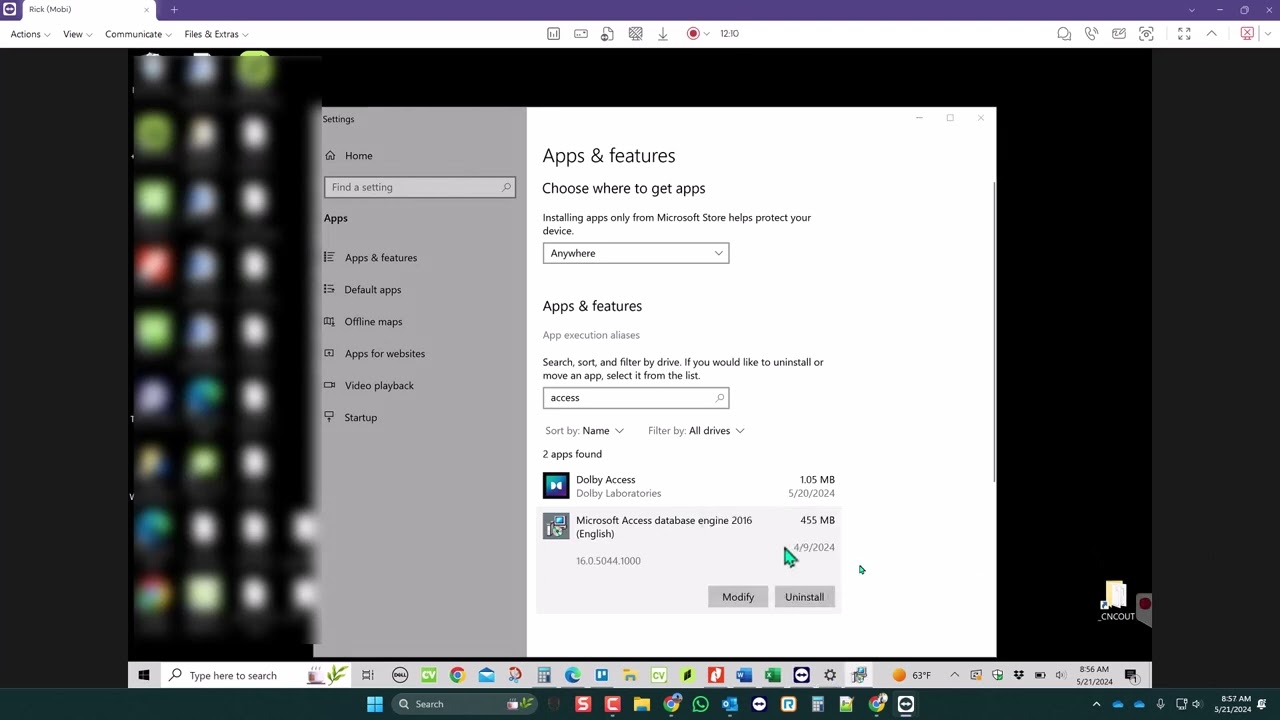The height and width of the screenshot is (720, 1280).
Task: Open the remote Windows Start button
Action: pyautogui.click(x=144, y=676)
